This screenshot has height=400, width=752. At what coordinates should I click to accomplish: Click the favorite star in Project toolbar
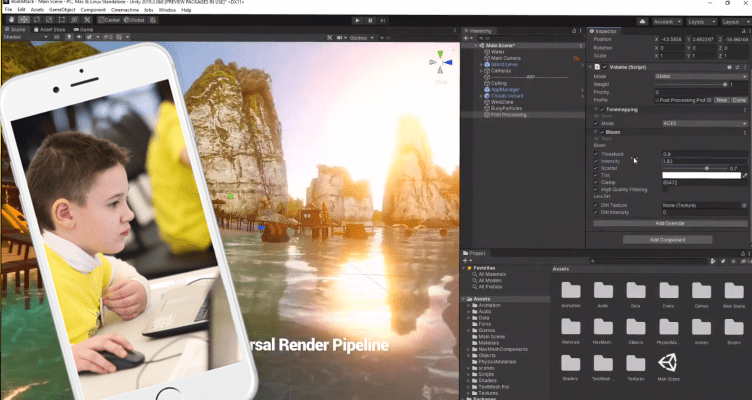point(733,261)
